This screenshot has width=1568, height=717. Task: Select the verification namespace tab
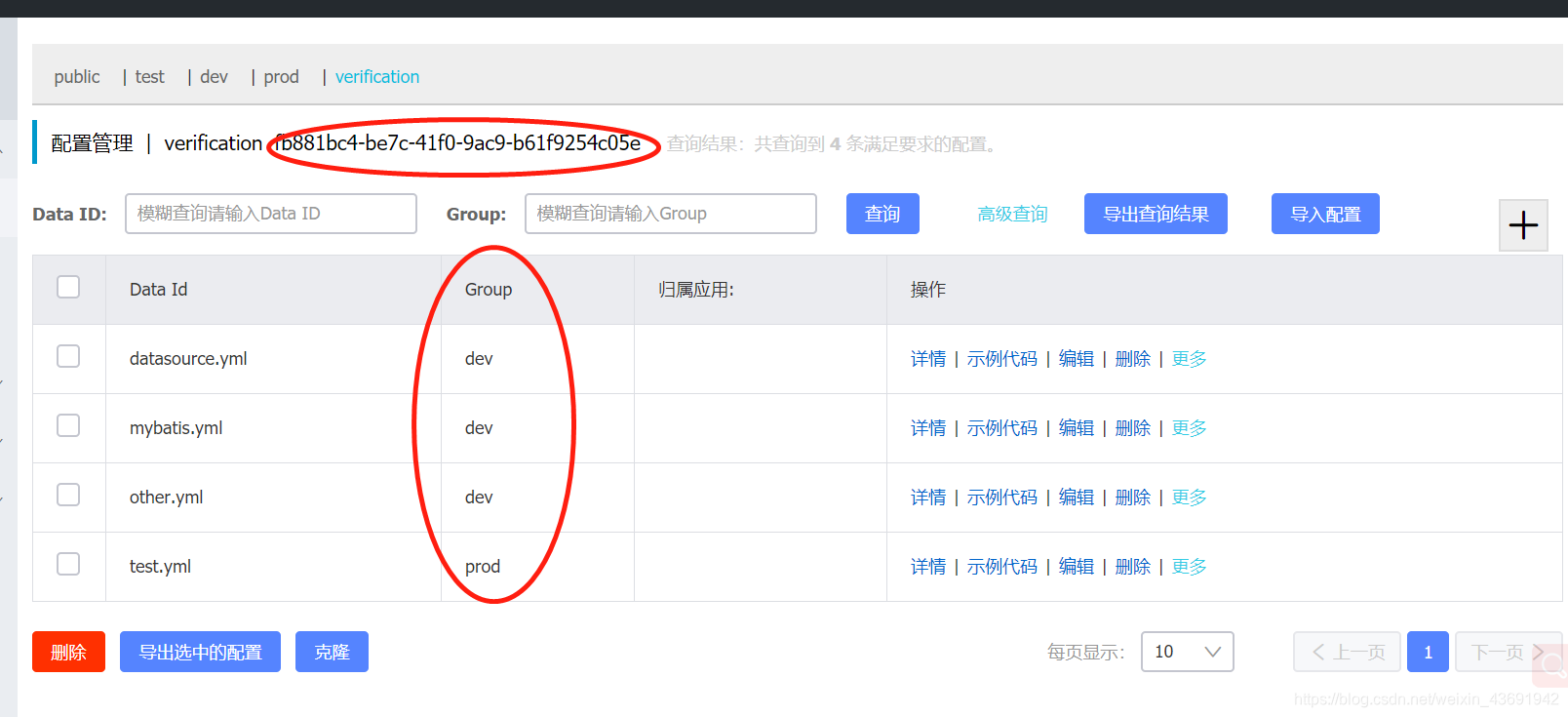pos(377,77)
